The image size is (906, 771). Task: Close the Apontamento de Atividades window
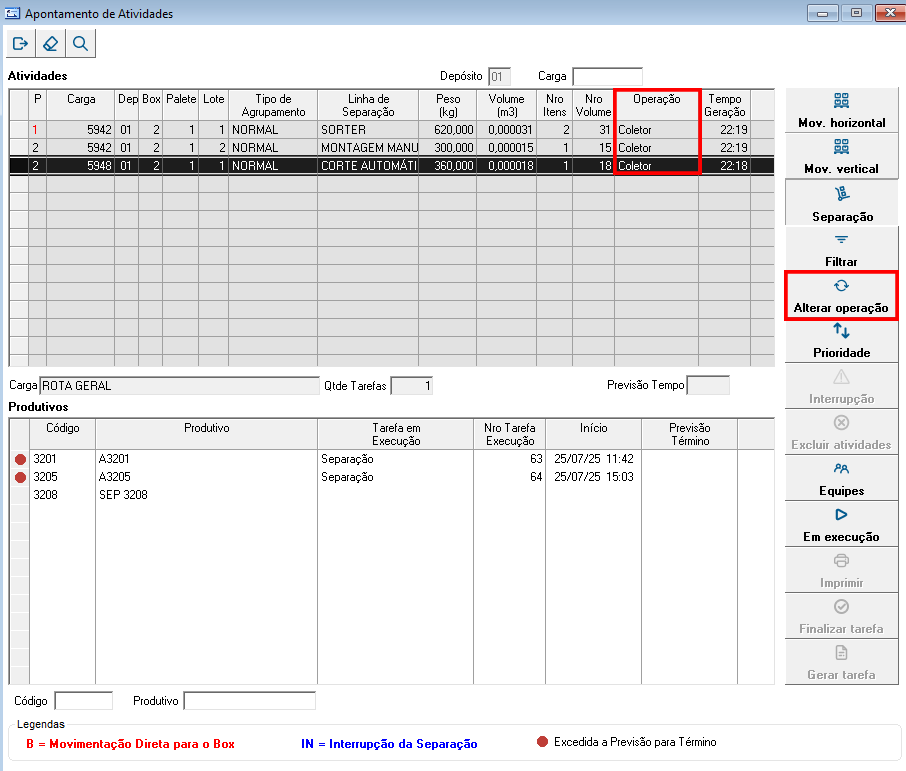[x=890, y=13]
